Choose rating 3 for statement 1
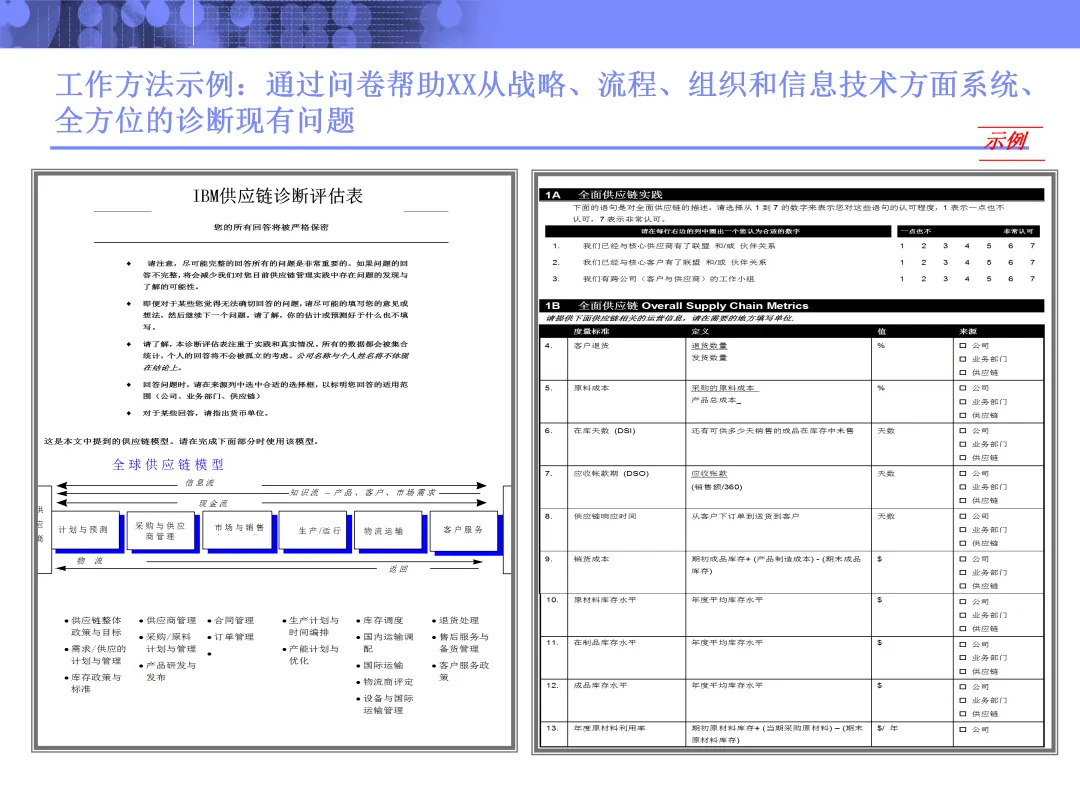This screenshot has height=810, width=1080. tap(945, 246)
